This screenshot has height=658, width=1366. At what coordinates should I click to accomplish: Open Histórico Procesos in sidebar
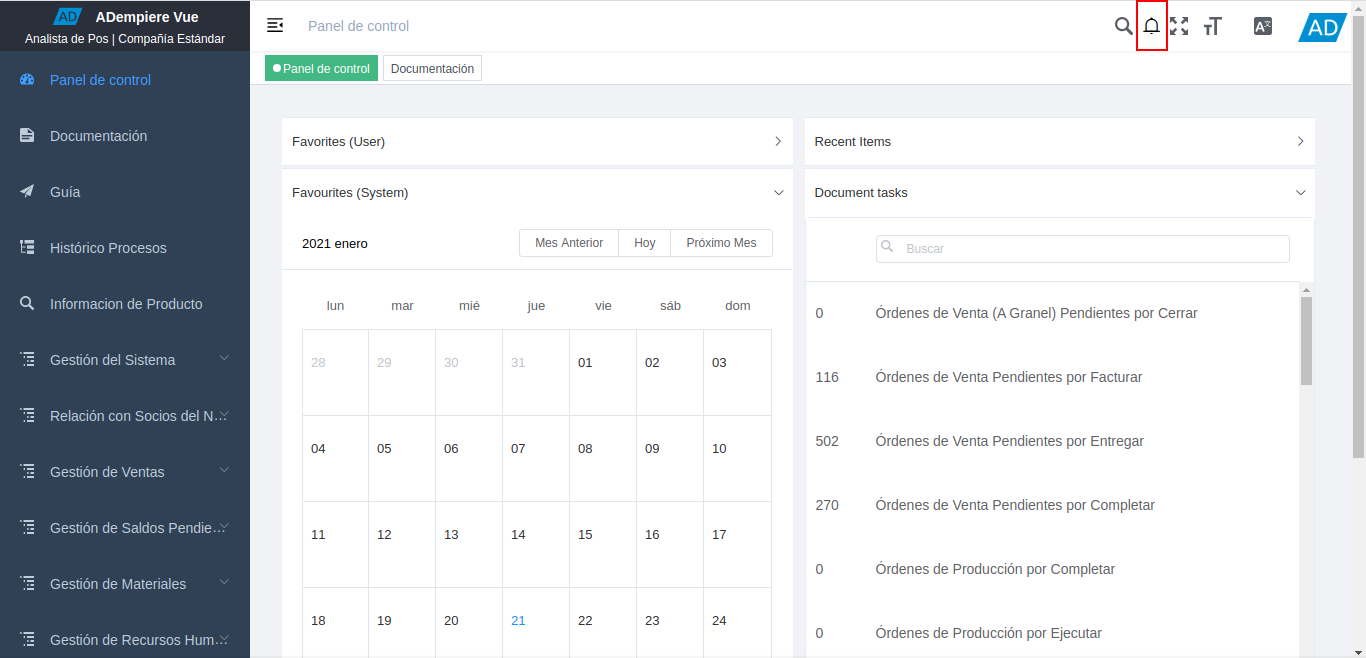108,248
